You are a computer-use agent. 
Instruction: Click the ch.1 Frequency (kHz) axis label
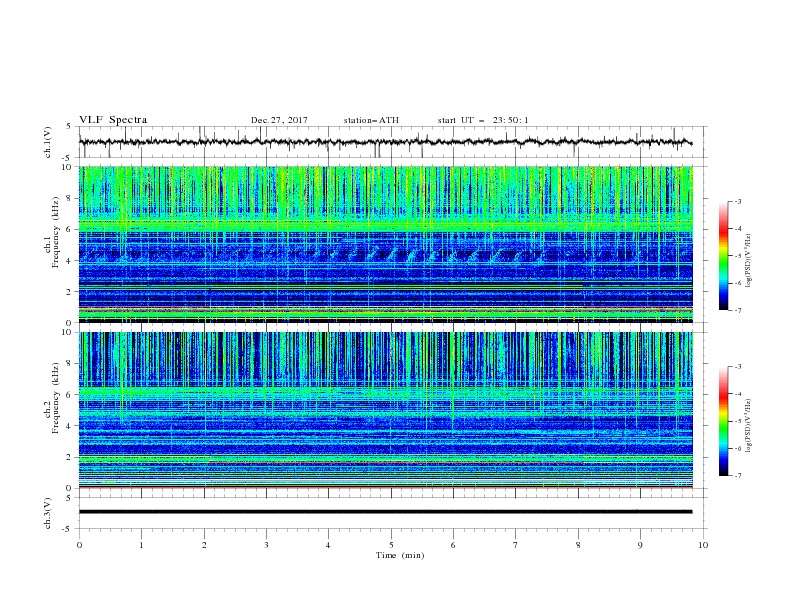(52, 233)
